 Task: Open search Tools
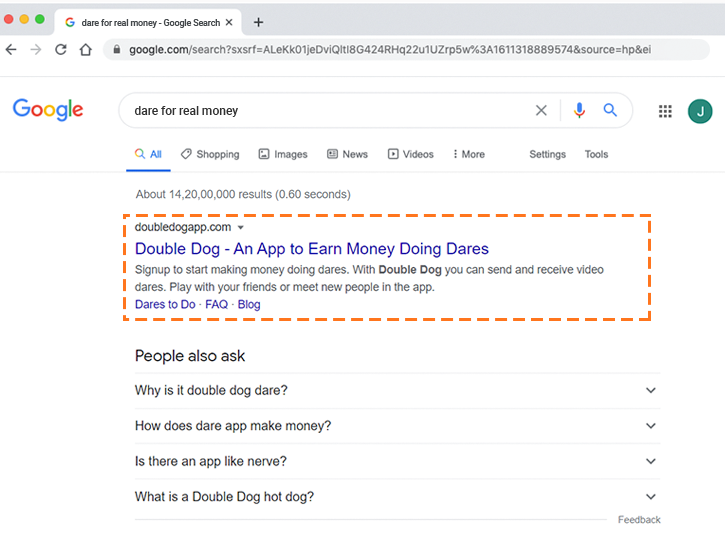coord(596,154)
